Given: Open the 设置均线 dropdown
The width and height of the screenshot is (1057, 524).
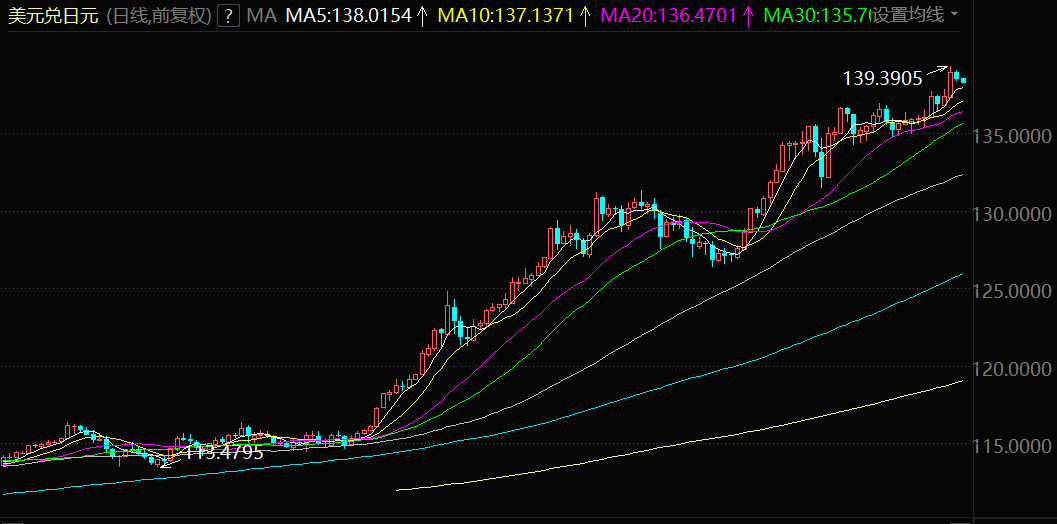Looking at the screenshot, I should 915,15.
